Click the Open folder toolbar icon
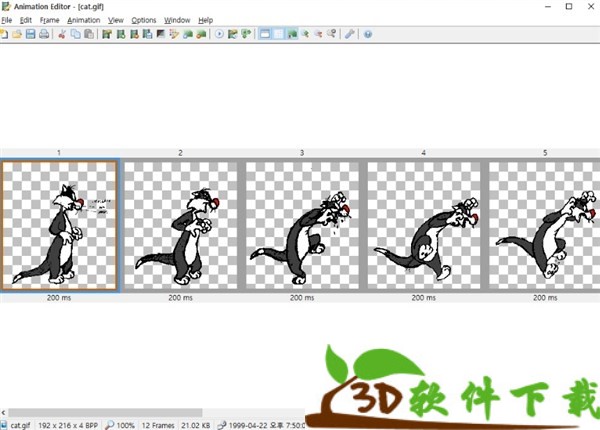The width and height of the screenshot is (600, 430). [17, 34]
